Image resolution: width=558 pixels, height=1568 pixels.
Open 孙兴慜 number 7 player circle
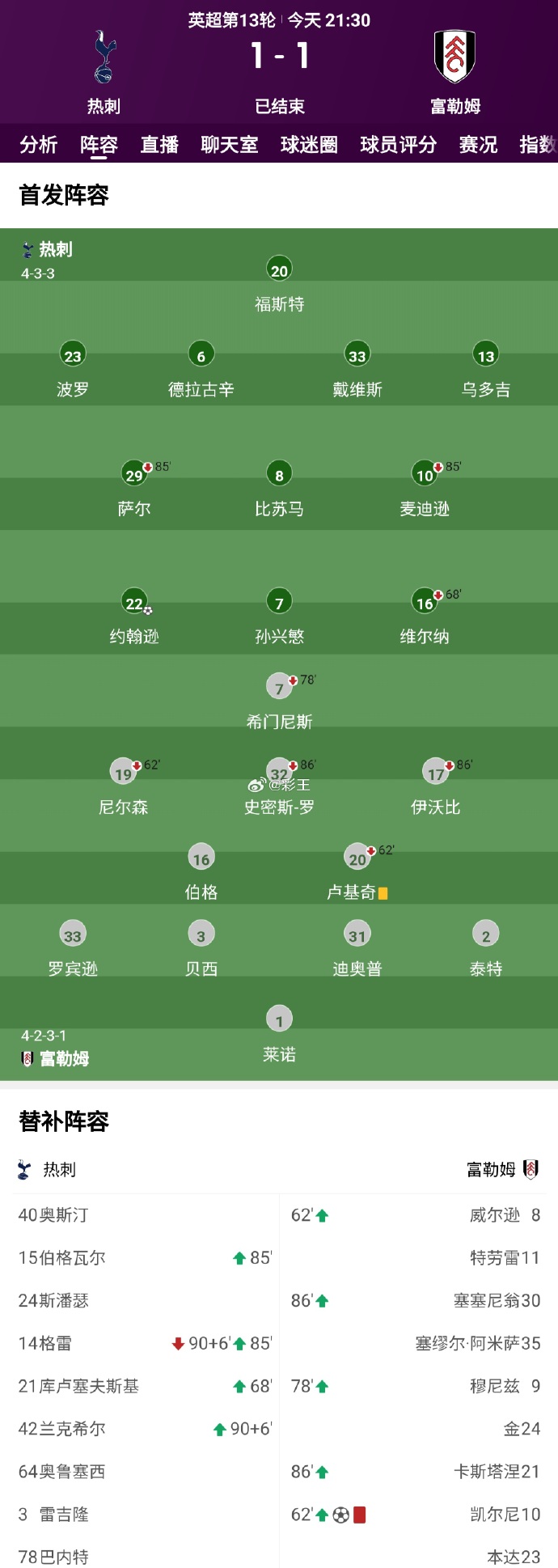(279, 603)
